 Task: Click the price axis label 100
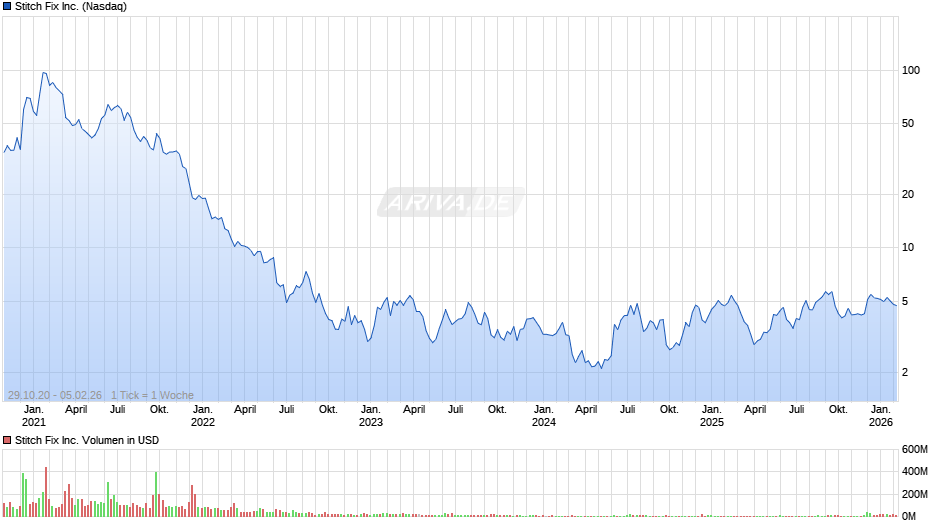[x=911, y=70]
